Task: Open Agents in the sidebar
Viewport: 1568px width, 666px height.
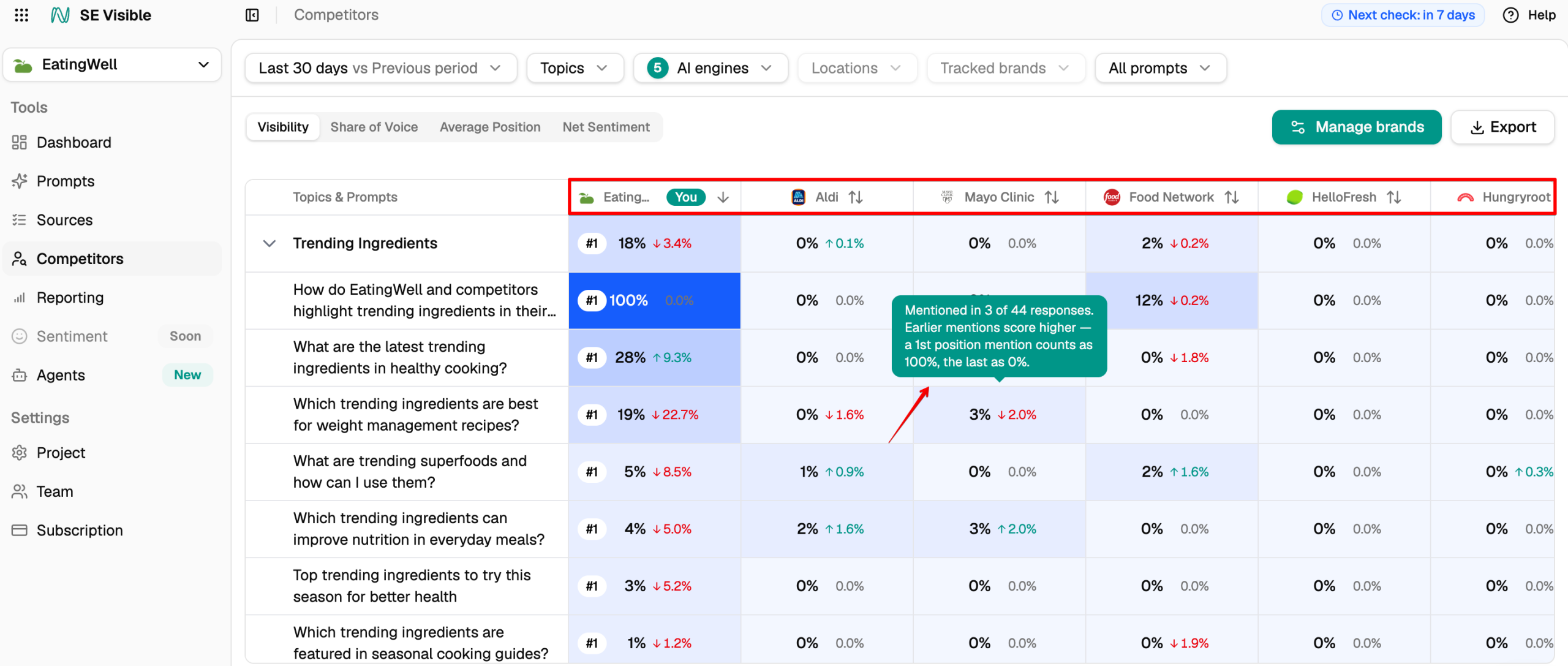Action: pyautogui.click(x=112, y=375)
